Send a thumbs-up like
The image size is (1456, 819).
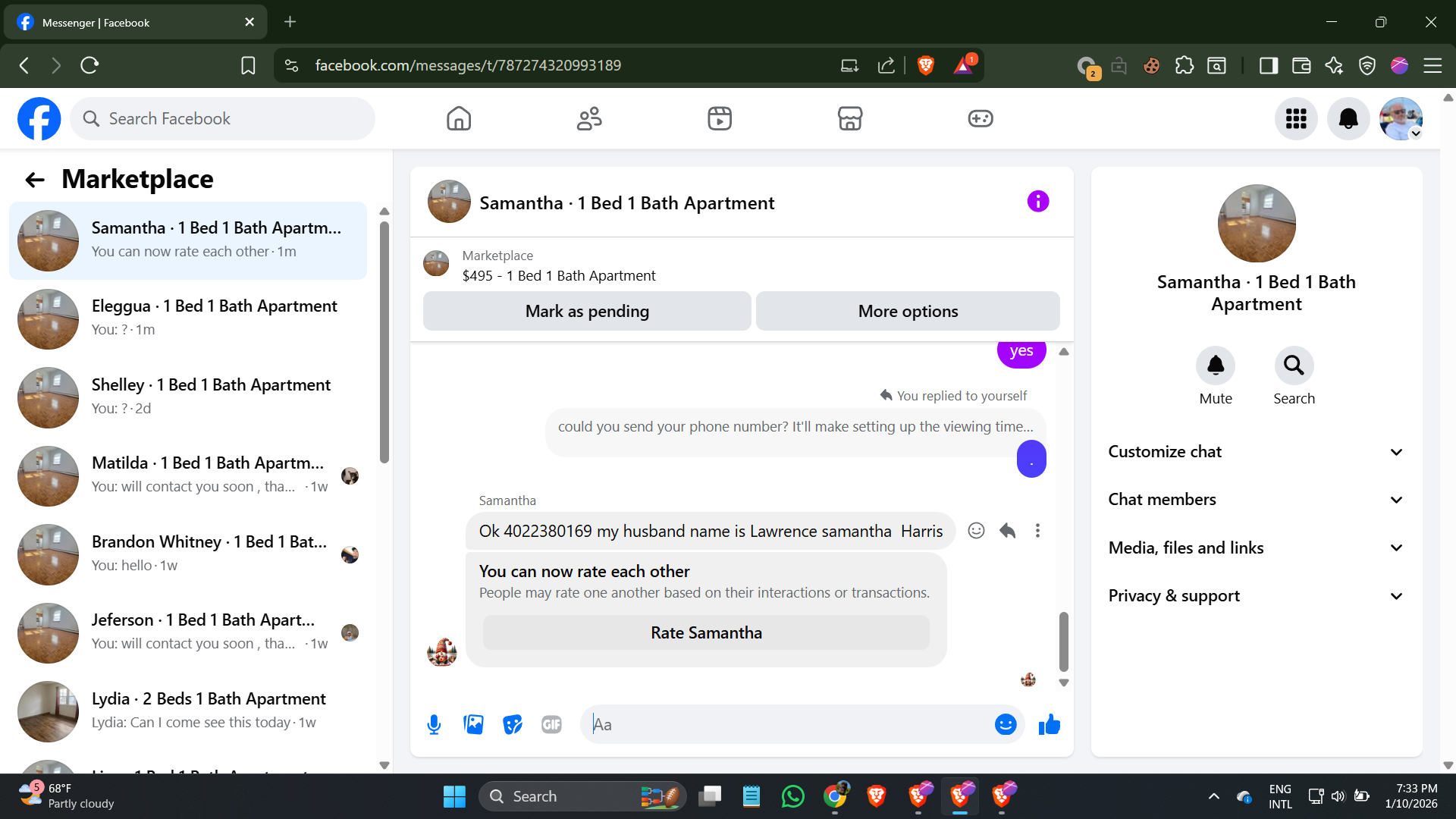(x=1050, y=725)
